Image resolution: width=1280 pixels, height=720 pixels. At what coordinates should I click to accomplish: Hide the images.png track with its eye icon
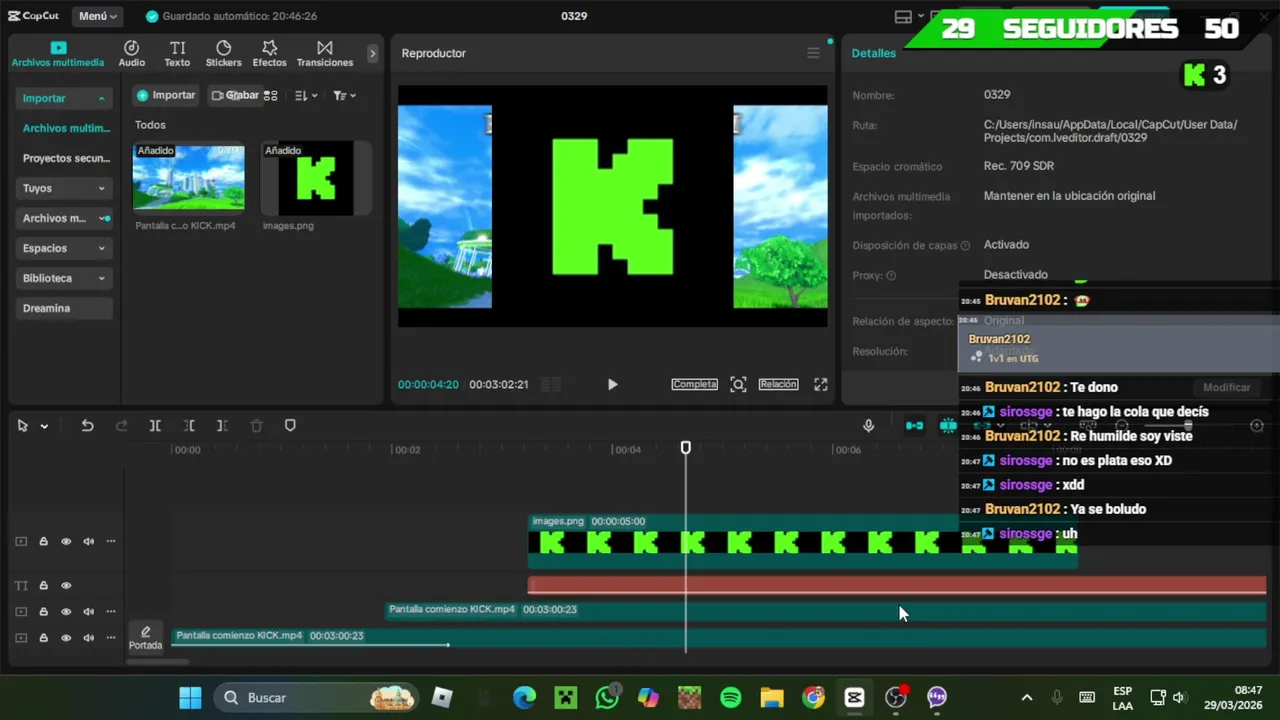pos(66,542)
